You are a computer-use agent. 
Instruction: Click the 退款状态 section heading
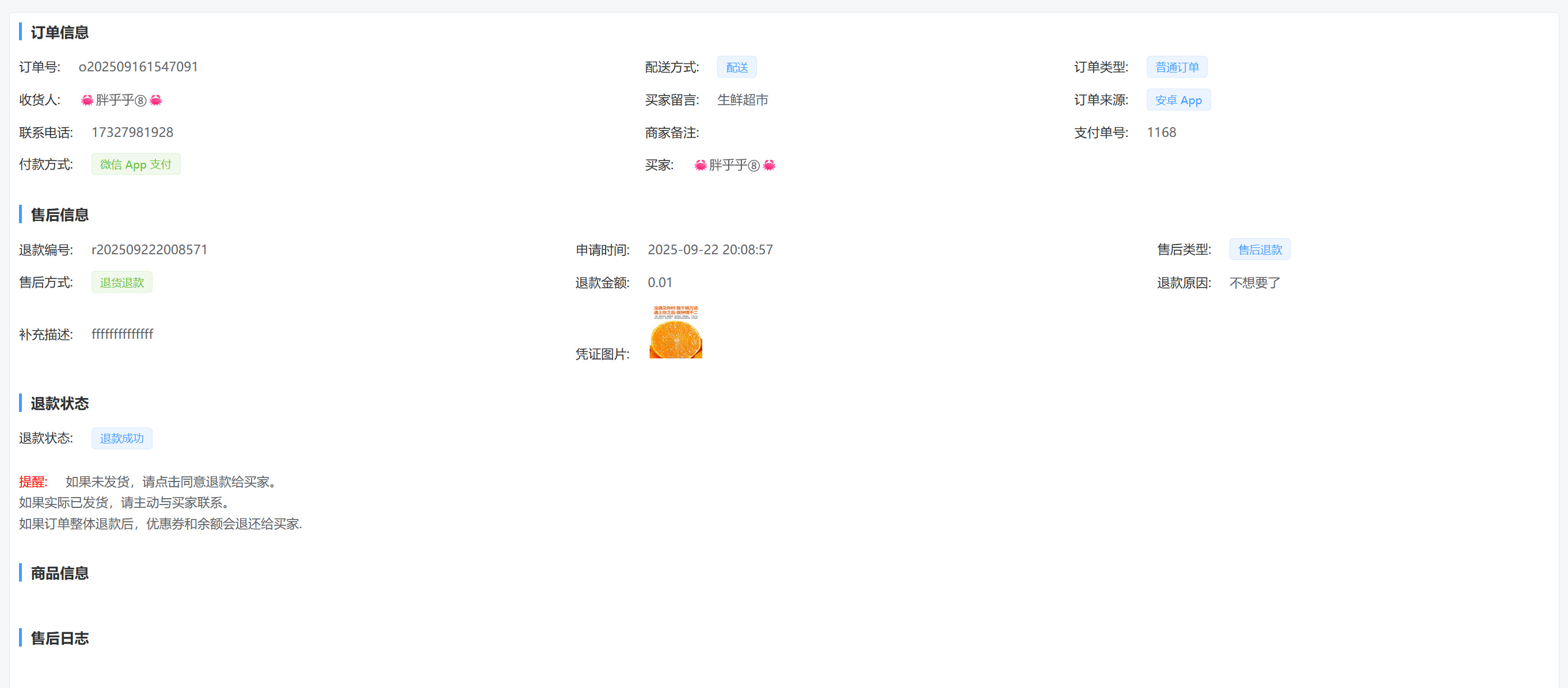click(60, 403)
